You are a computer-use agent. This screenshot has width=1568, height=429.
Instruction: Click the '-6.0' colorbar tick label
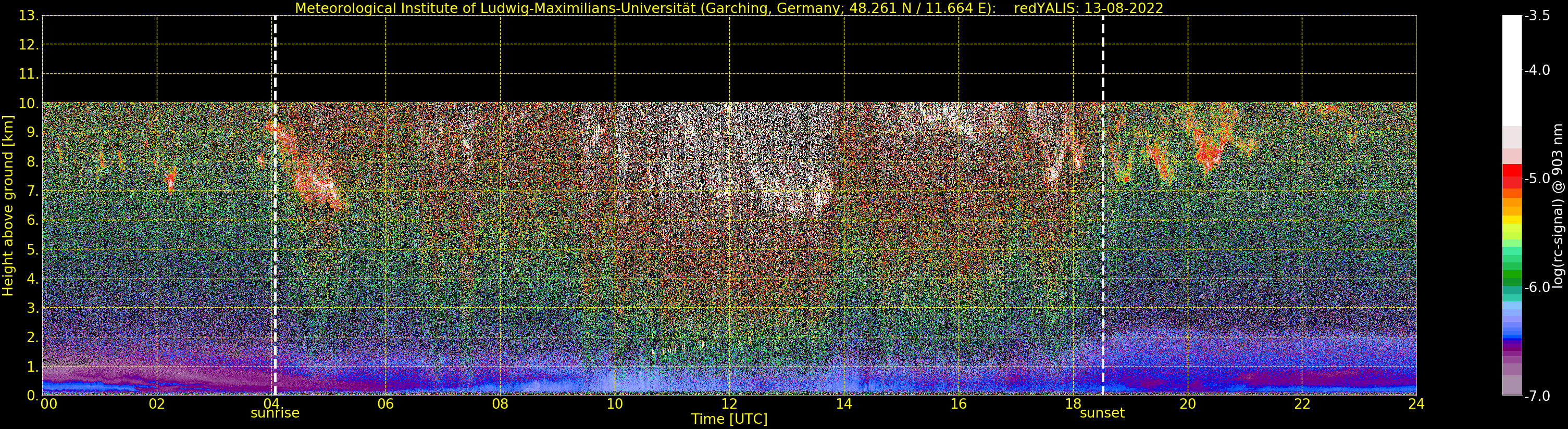[x=1537, y=287]
